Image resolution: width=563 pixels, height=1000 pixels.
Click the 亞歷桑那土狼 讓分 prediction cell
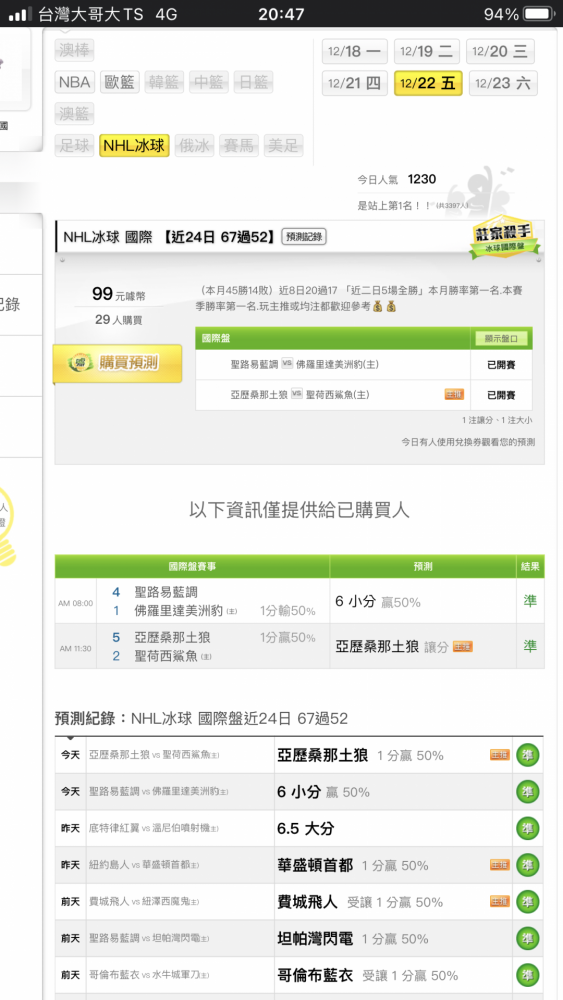[423, 646]
